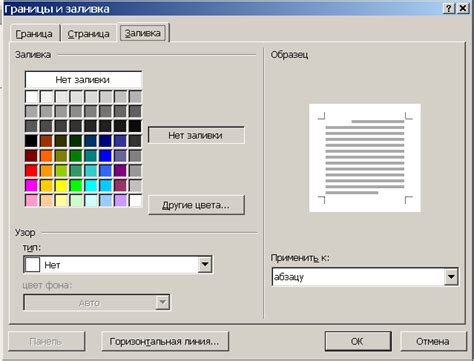Click the white Нет заливки button above the palette
The width and height of the screenshot is (474, 361).
point(83,80)
